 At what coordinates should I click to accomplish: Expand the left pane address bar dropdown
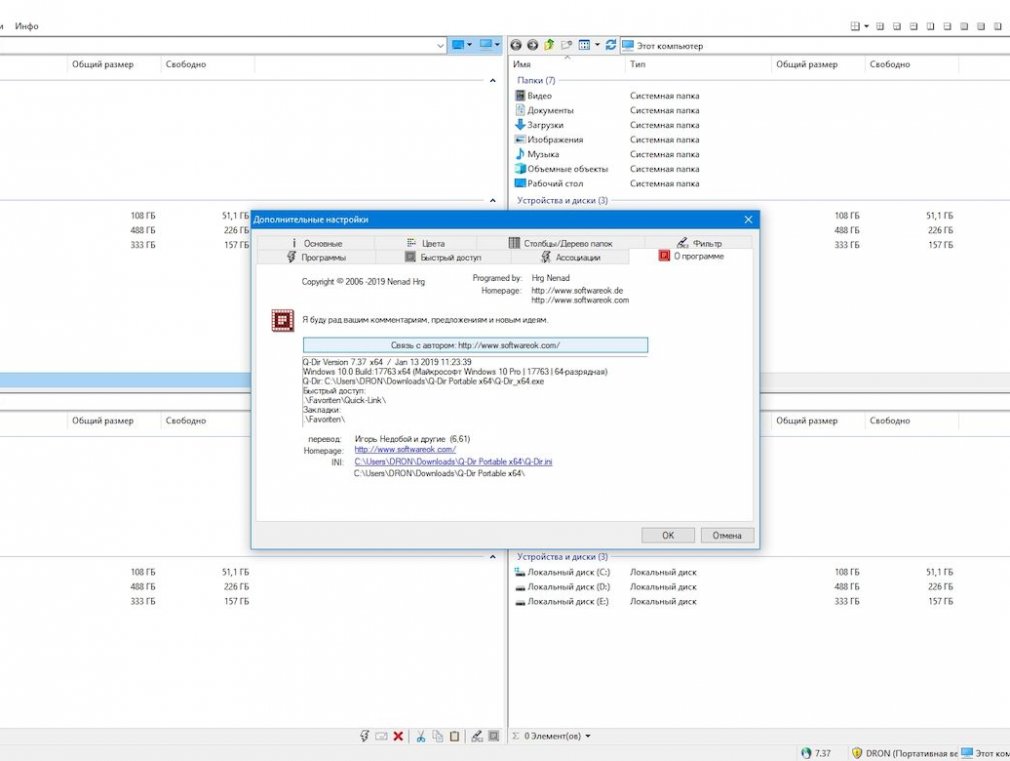pyautogui.click(x=441, y=46)
